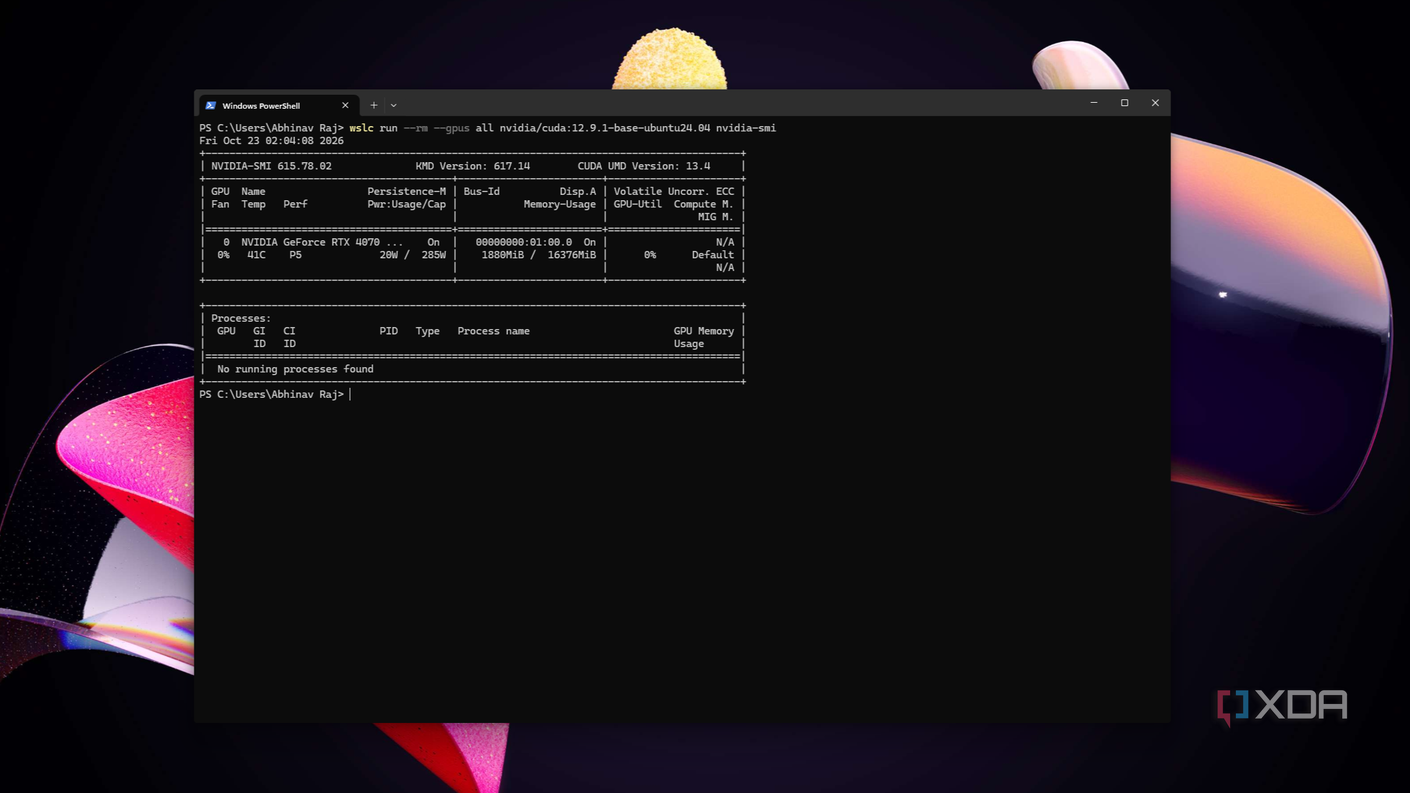Click "CUDA UMD Version: 13.4" text
Viewport: 1410px width, 793px height.
point(644,166)
